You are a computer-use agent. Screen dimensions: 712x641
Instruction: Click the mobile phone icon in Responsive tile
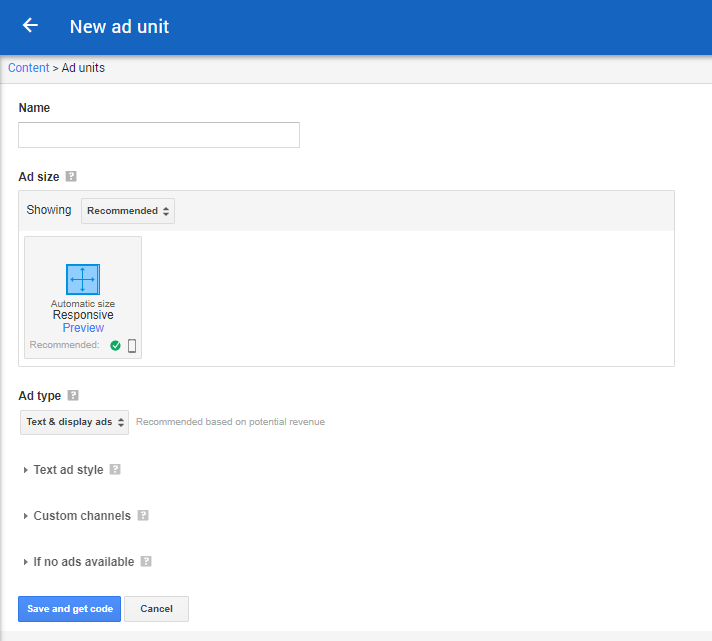(132, 345)
